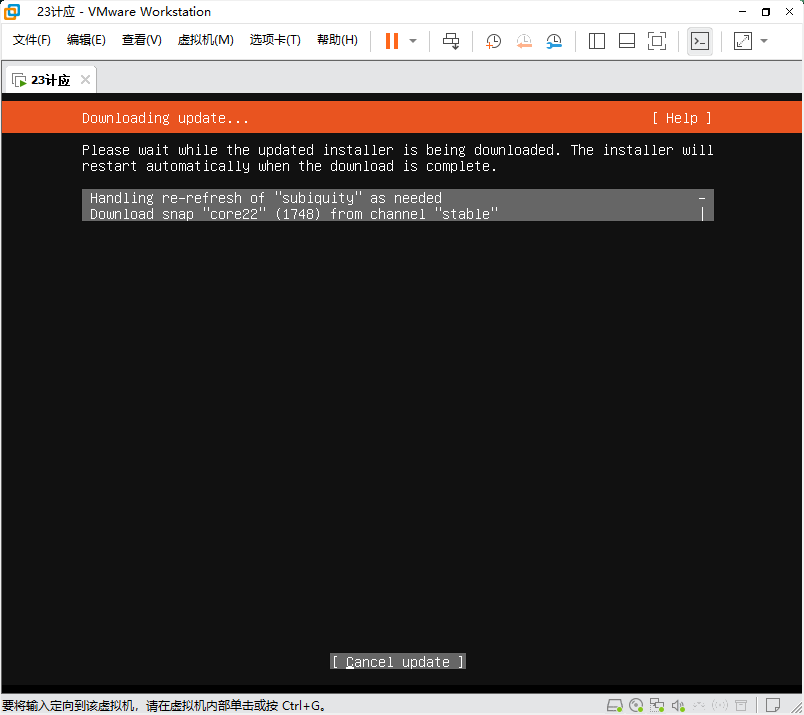Toggle the thumbnail bar view icon

tap(627, 41)
